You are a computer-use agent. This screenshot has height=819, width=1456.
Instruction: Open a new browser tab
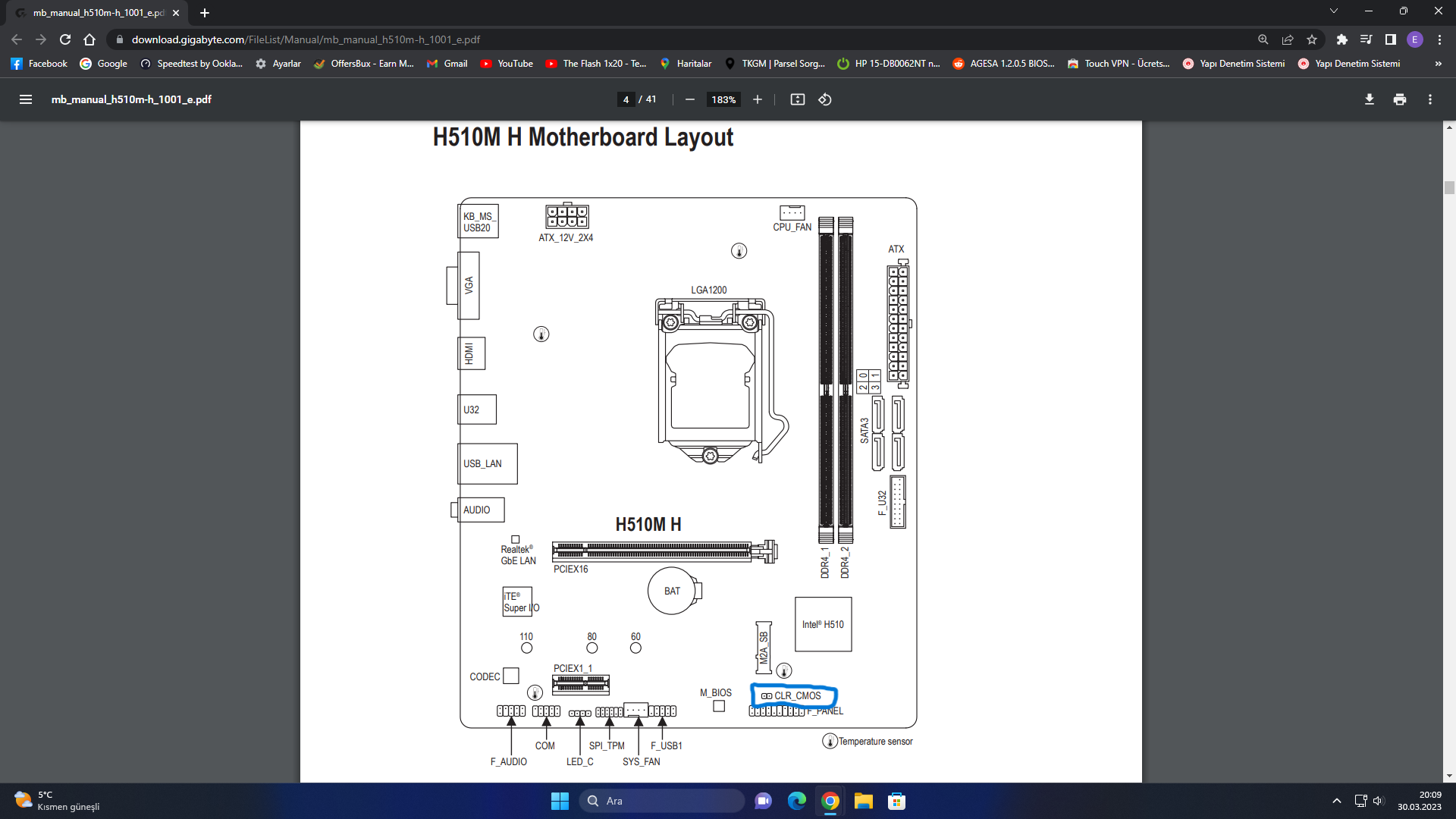[204, 13]
